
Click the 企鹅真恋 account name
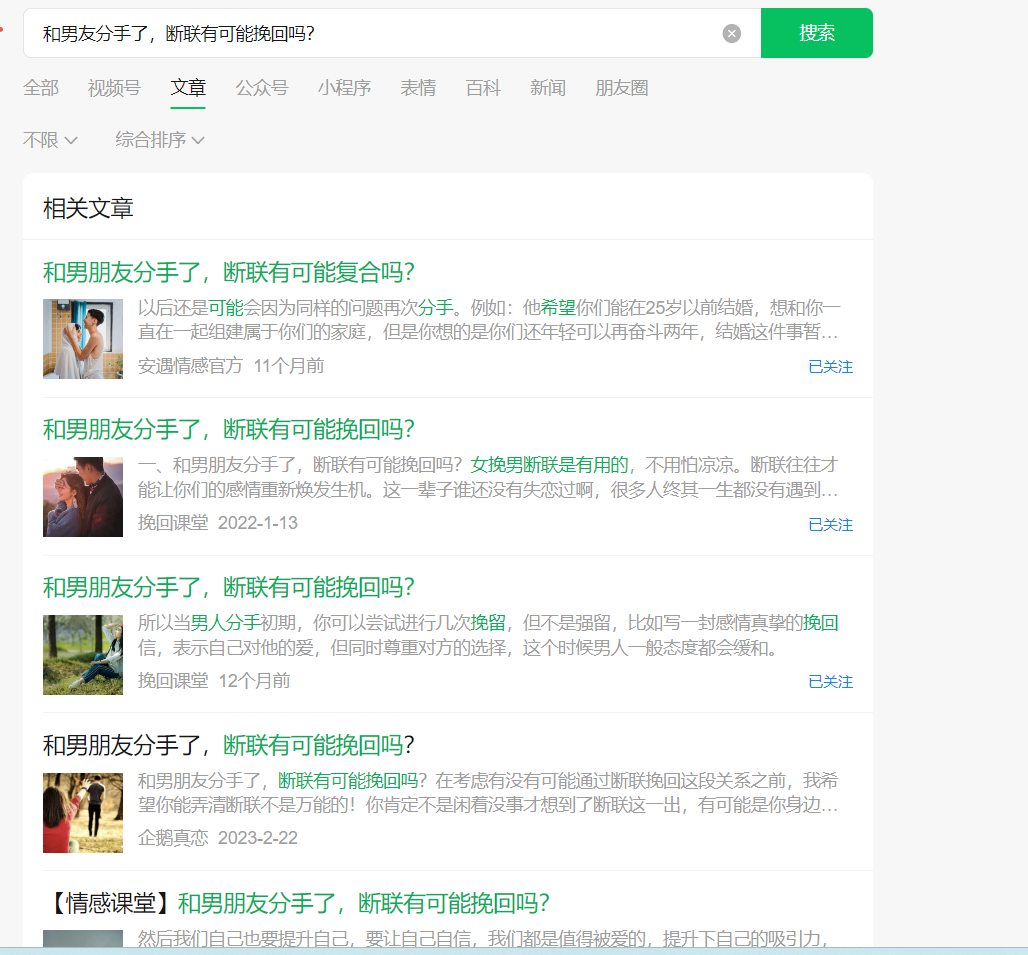point(173,838)
